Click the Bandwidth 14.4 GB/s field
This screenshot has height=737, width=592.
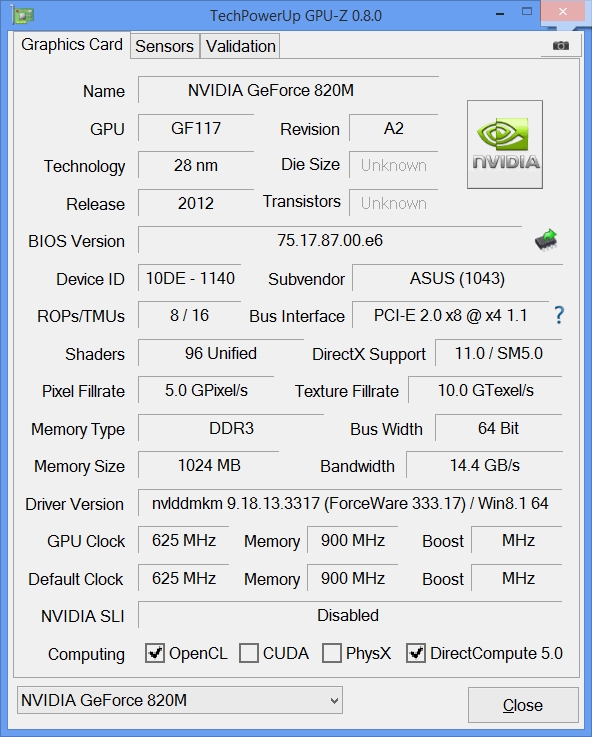click(484, 465)
